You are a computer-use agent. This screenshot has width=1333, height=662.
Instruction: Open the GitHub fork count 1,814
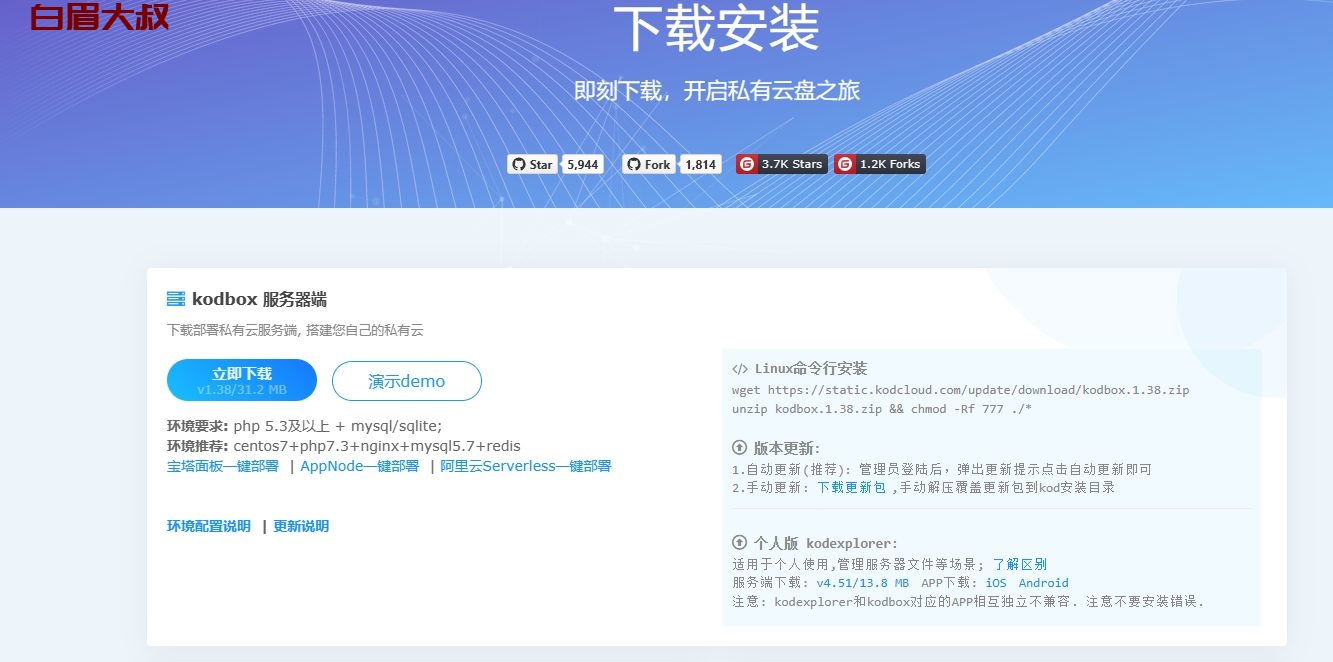[701, 164]
